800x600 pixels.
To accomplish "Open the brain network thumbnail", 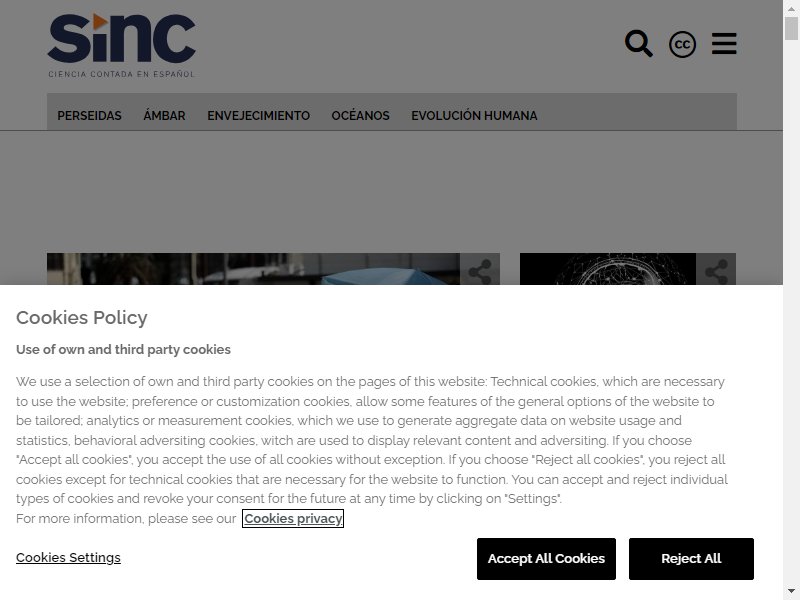I will (608, 269).
